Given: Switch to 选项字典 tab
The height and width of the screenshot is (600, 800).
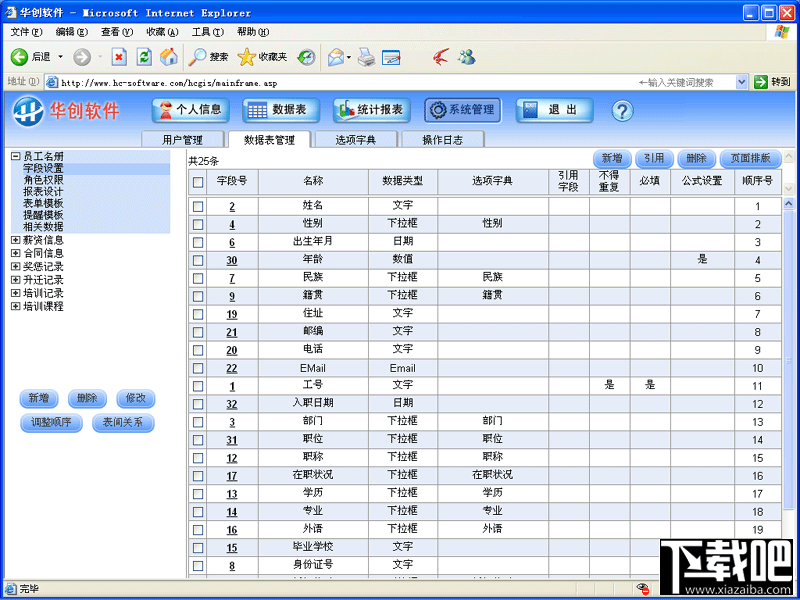Looking at the screenshot, I should (x=356, y=140).
